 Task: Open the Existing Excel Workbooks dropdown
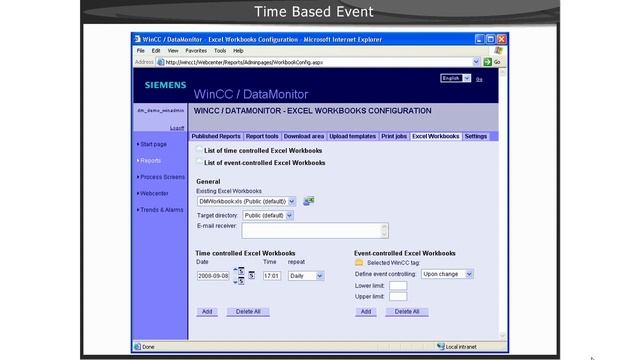291,201
